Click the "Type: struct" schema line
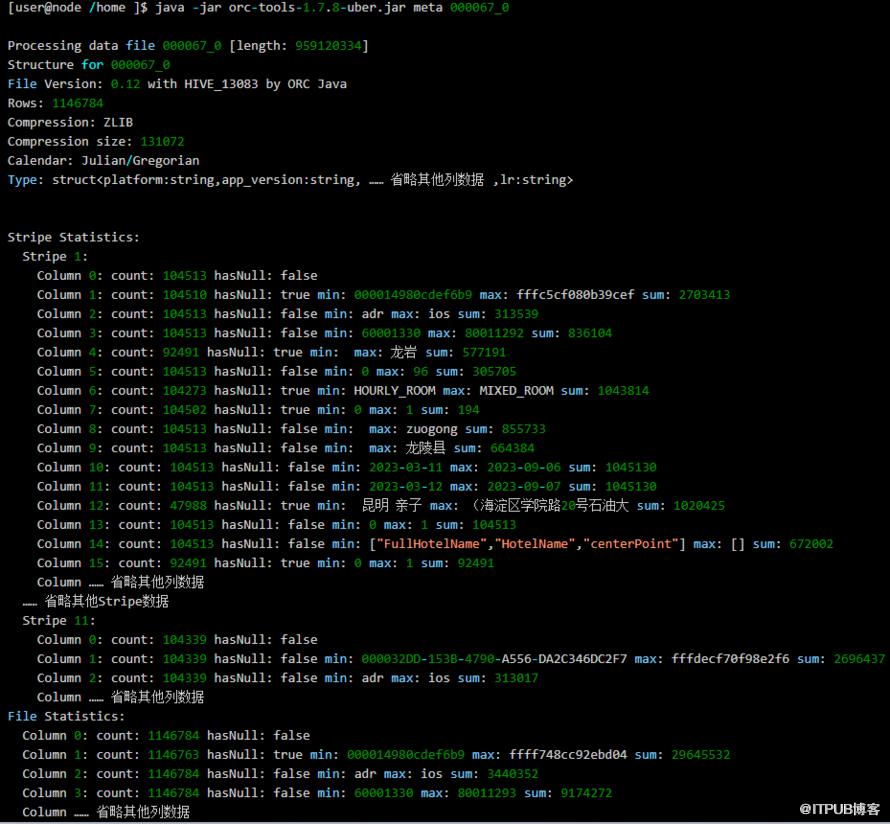Viewport: 890px width, 824px height. pyautogui.click(x=290, y=180)
